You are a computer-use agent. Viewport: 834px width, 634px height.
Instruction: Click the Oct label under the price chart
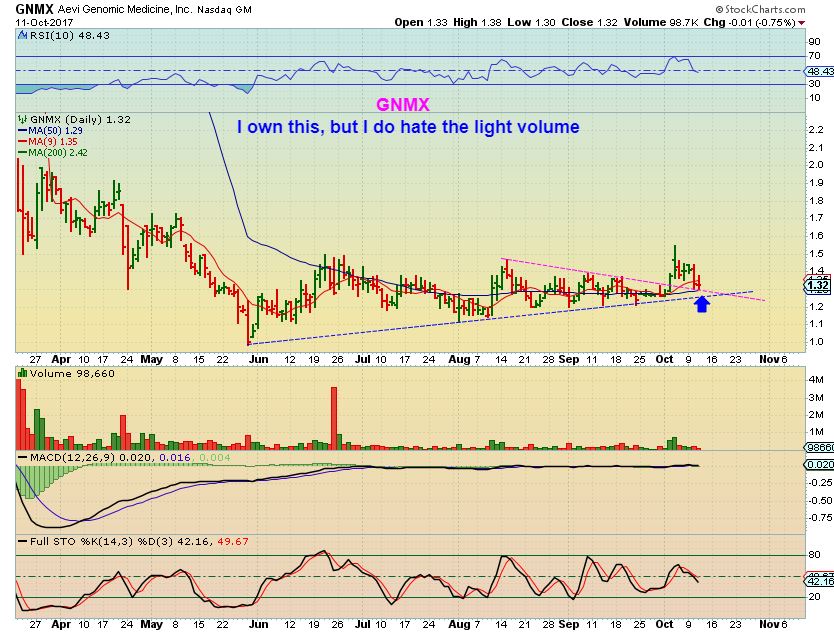(x=664, y=360)
